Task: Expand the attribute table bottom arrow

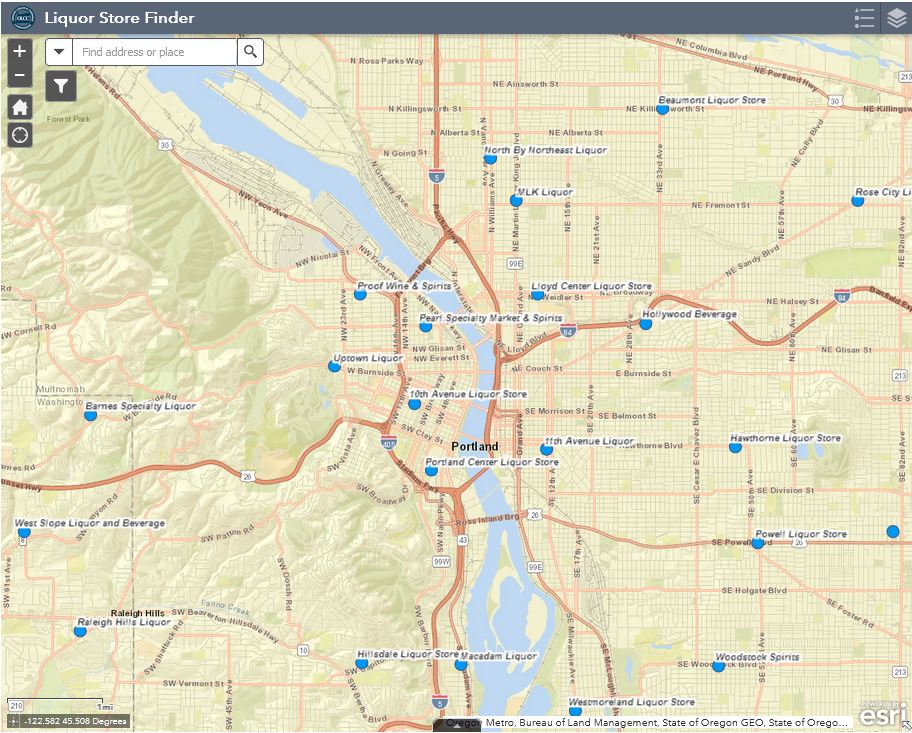Action: coord(457,725)
